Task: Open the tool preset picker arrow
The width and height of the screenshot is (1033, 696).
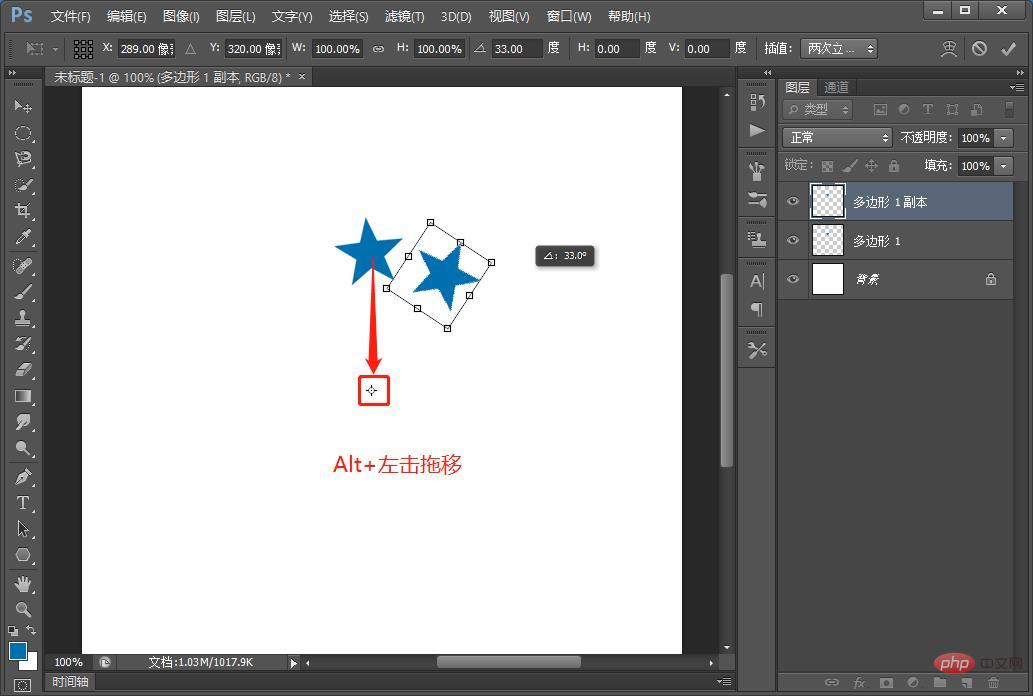Action: pyautogui.click(x=55, y=49)
